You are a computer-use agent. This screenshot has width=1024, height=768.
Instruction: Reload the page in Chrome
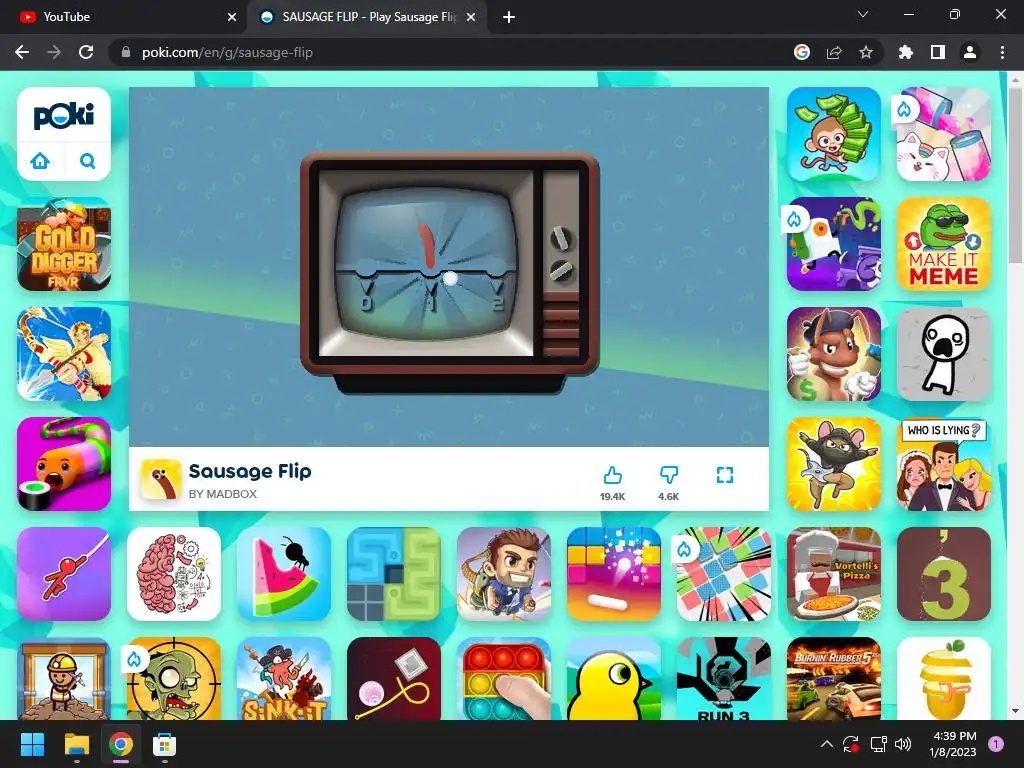click(x=86, y=52)
